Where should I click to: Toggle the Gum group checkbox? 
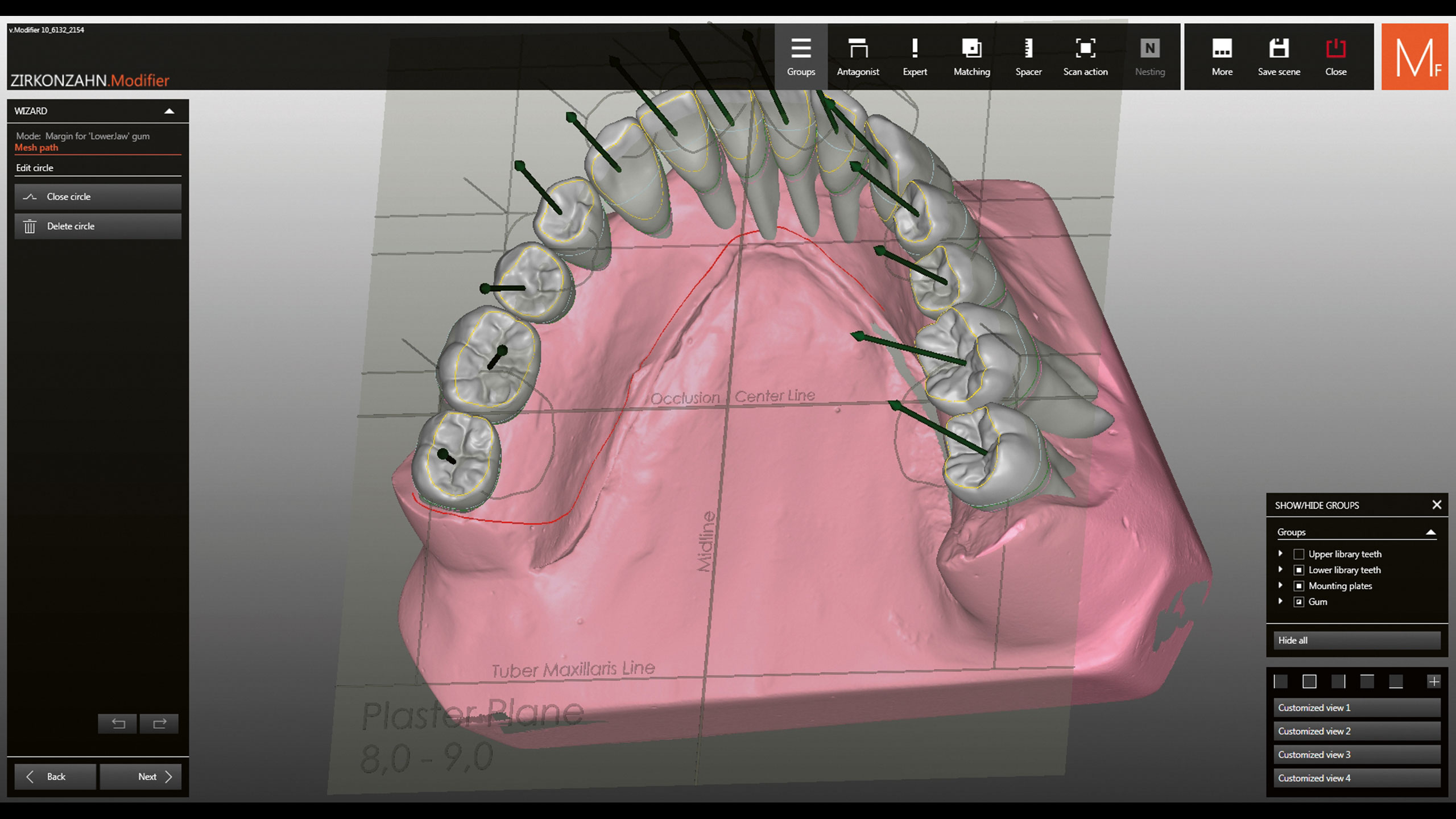[1299, 602]
